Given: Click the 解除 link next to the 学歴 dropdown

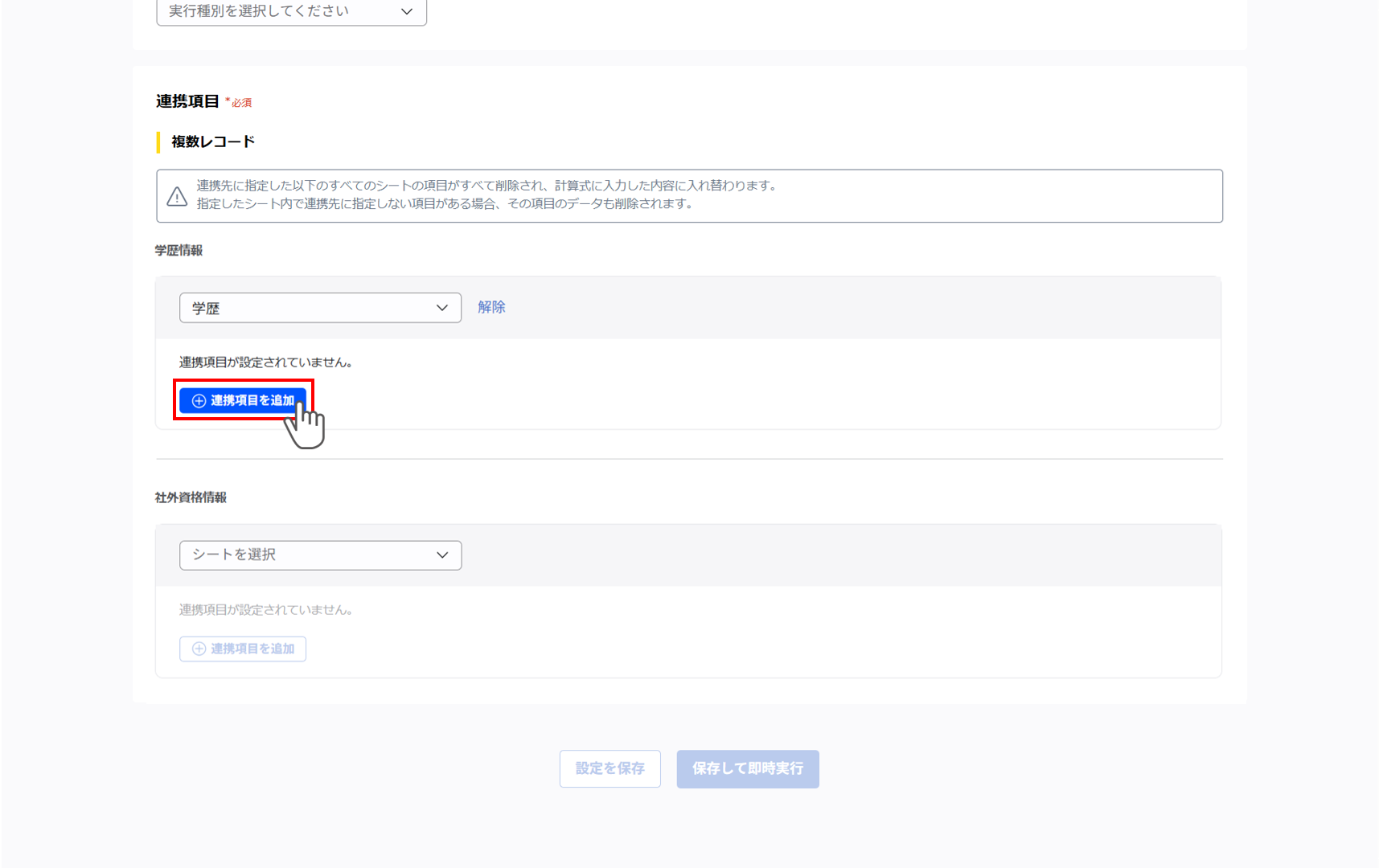Looking at the screenshot, I should pos(490,306).
